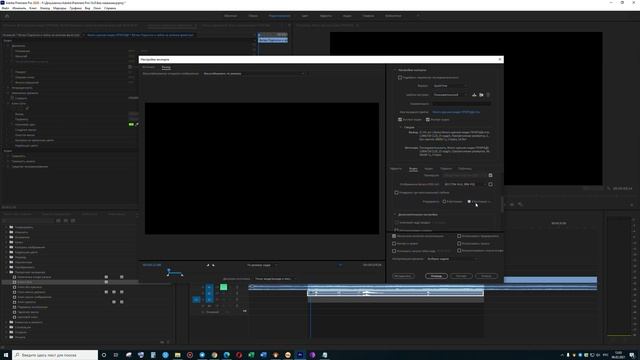Filter by YUV effects badge
The image size is (640, 360).
[73, 220]
